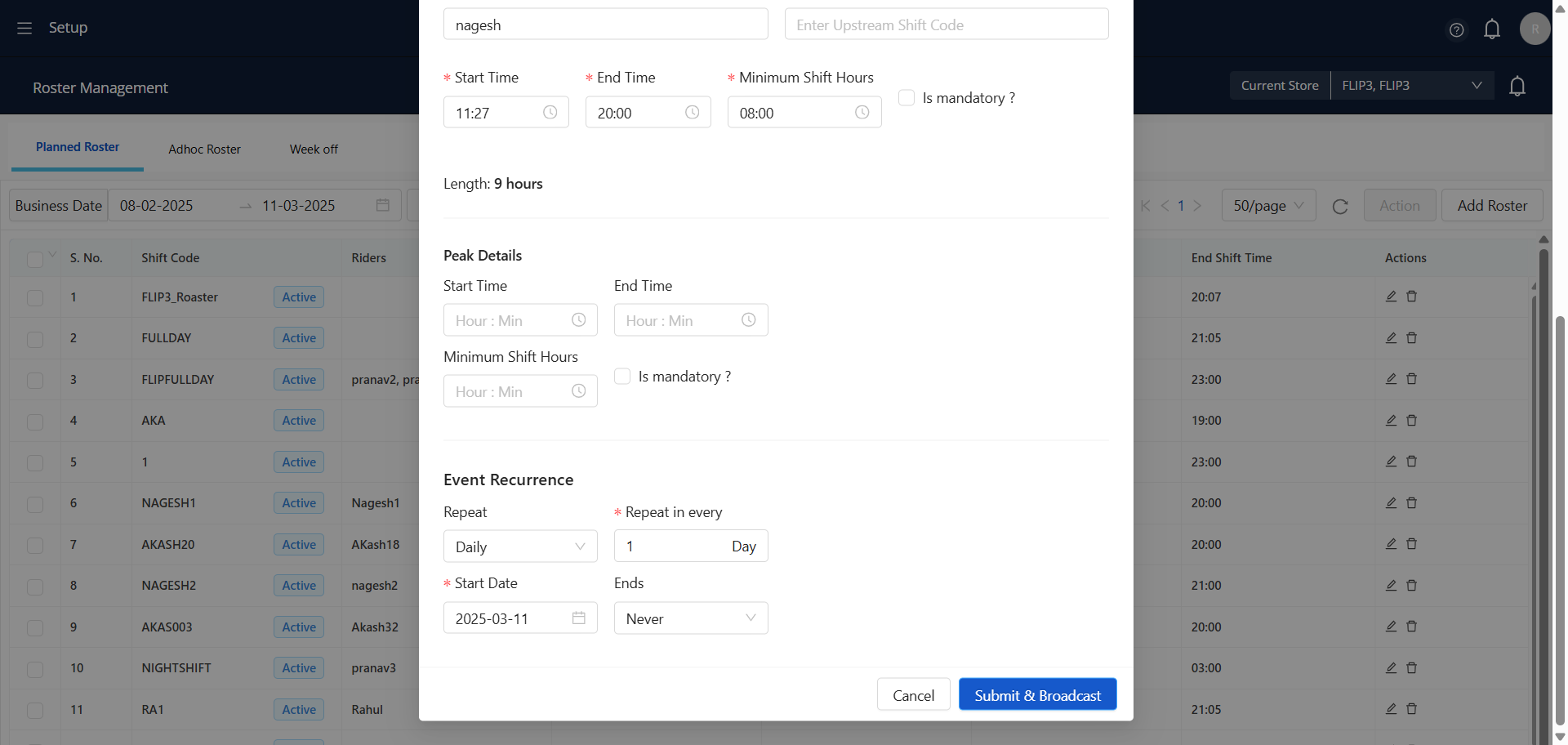Switch to the Adhoc Roster tab

coord(204,149)
